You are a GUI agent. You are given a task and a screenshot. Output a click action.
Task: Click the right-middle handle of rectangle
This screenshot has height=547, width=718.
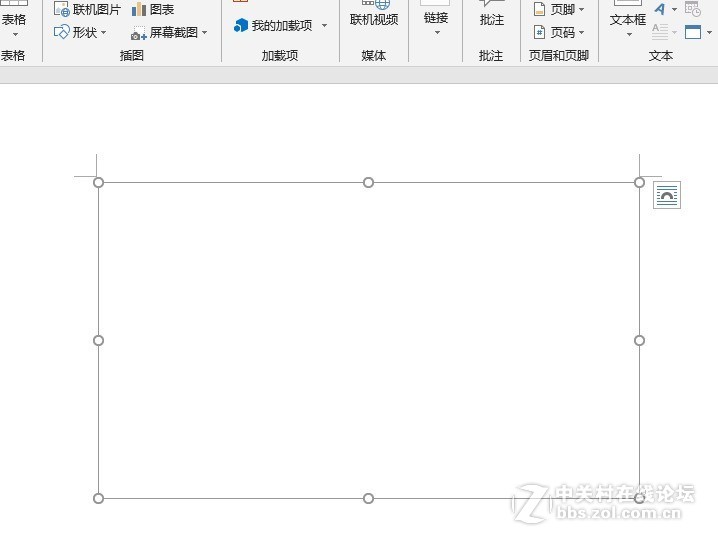(x=639, y=341)
